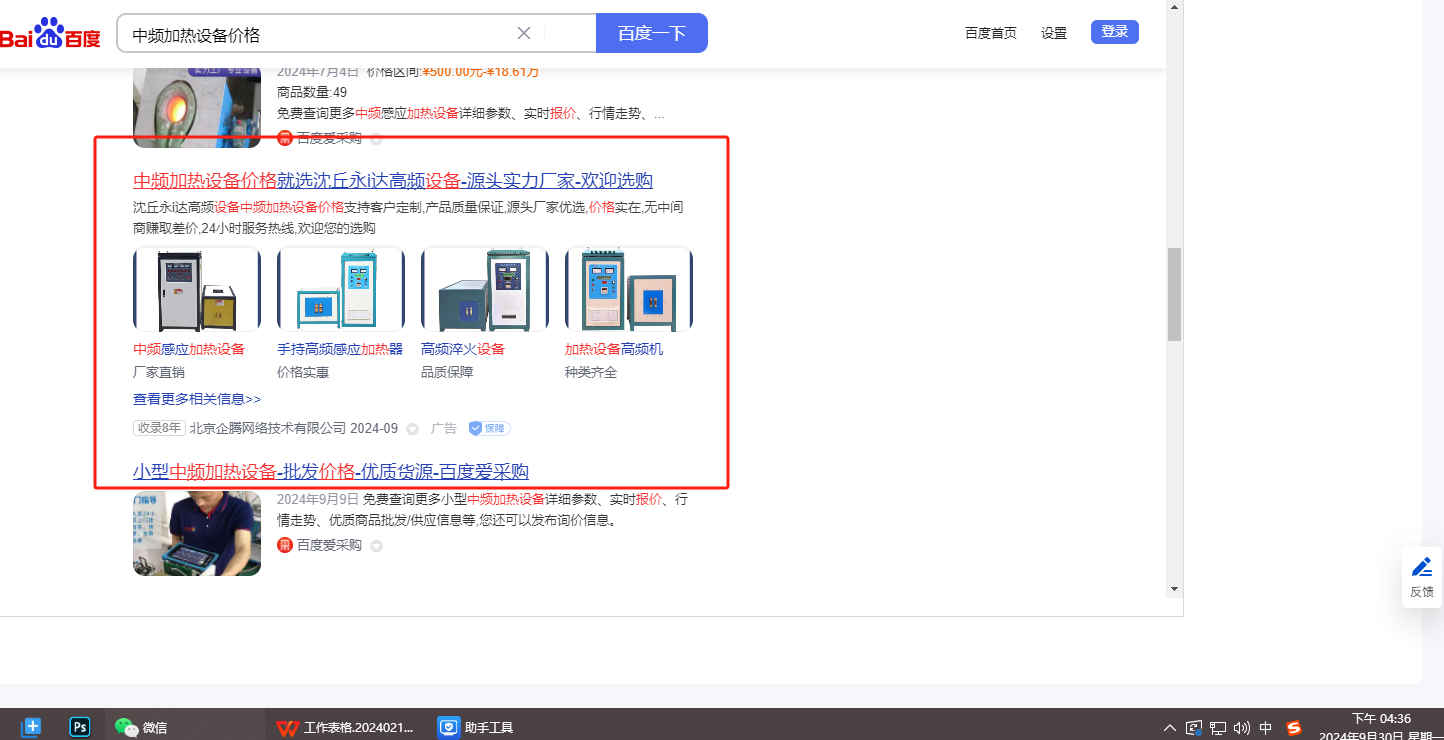Click the 登录 login button
Screen dimensions: 1444x740
[1115, 32]
